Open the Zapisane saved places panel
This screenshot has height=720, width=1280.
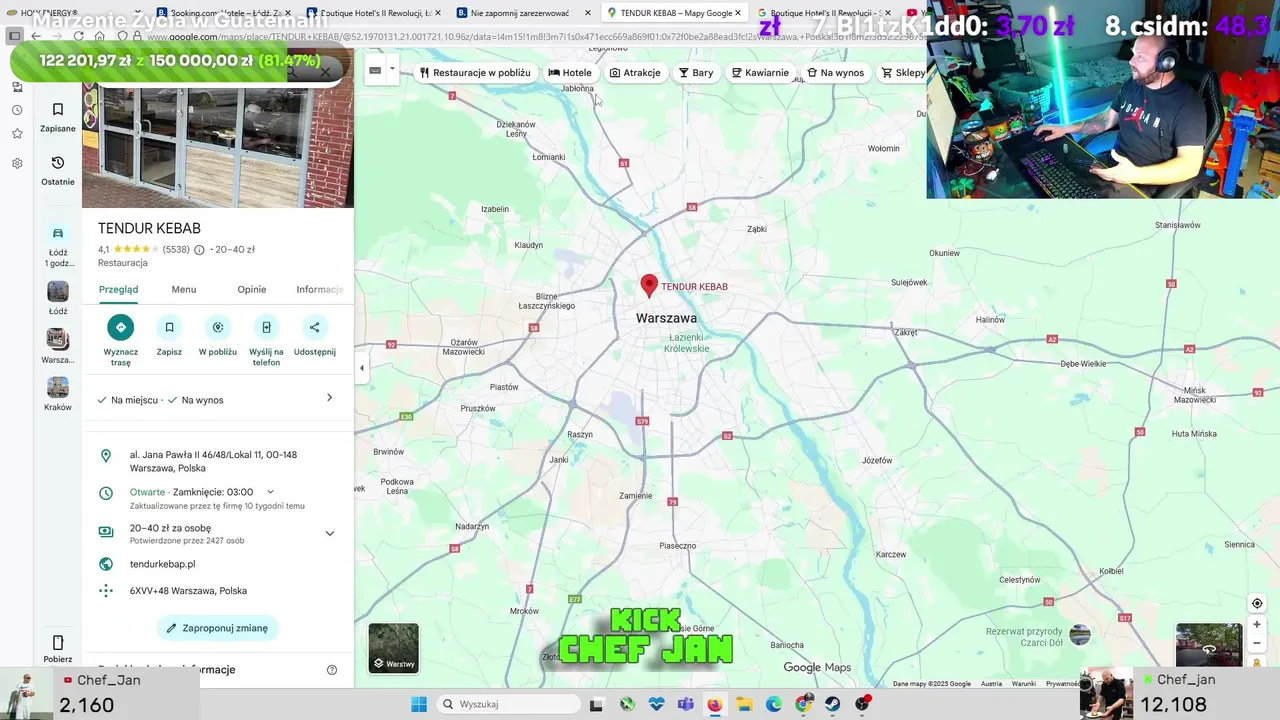click(58, 117)
